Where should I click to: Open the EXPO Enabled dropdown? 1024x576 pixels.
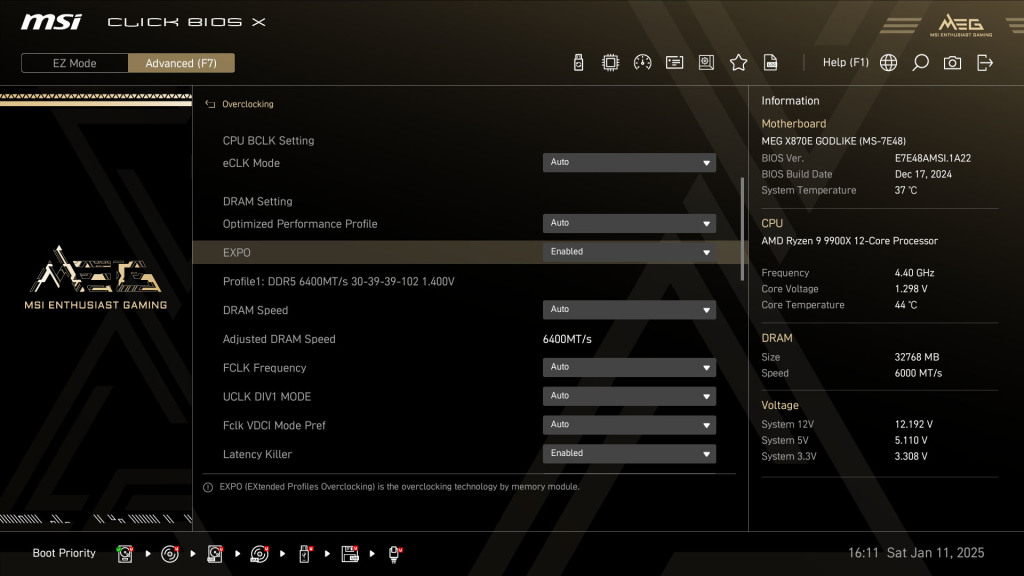(629, 252)
